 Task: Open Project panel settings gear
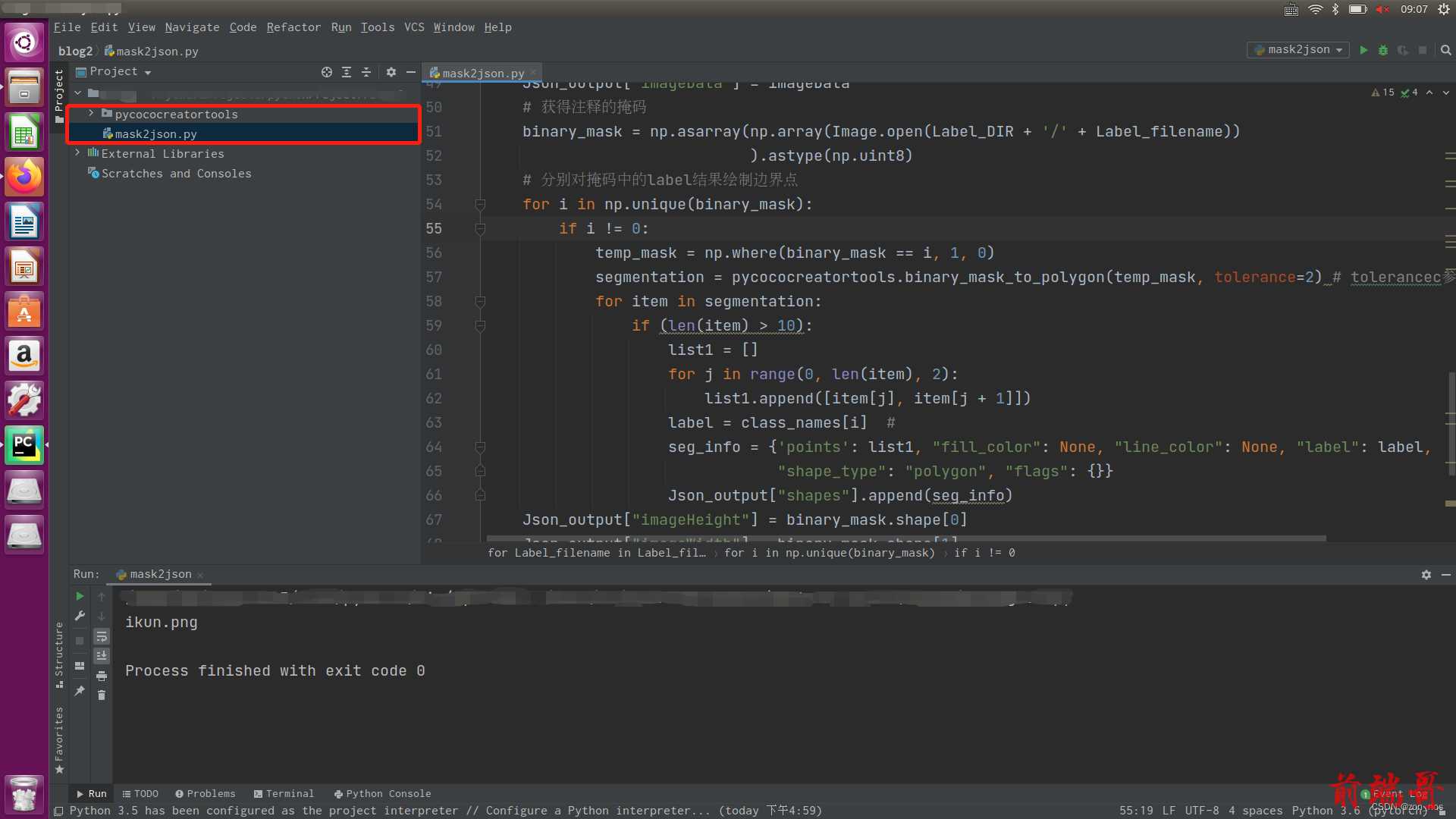391,72
